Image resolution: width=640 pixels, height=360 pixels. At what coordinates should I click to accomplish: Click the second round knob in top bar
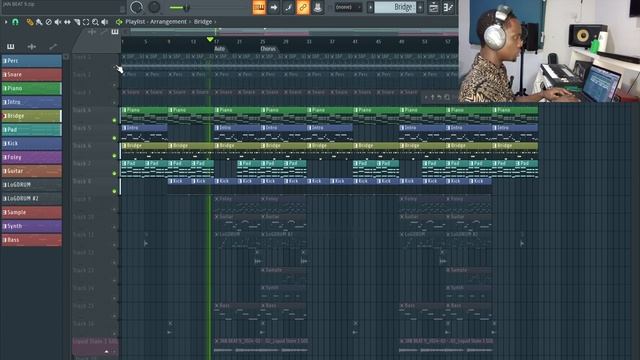coord(154,7)
